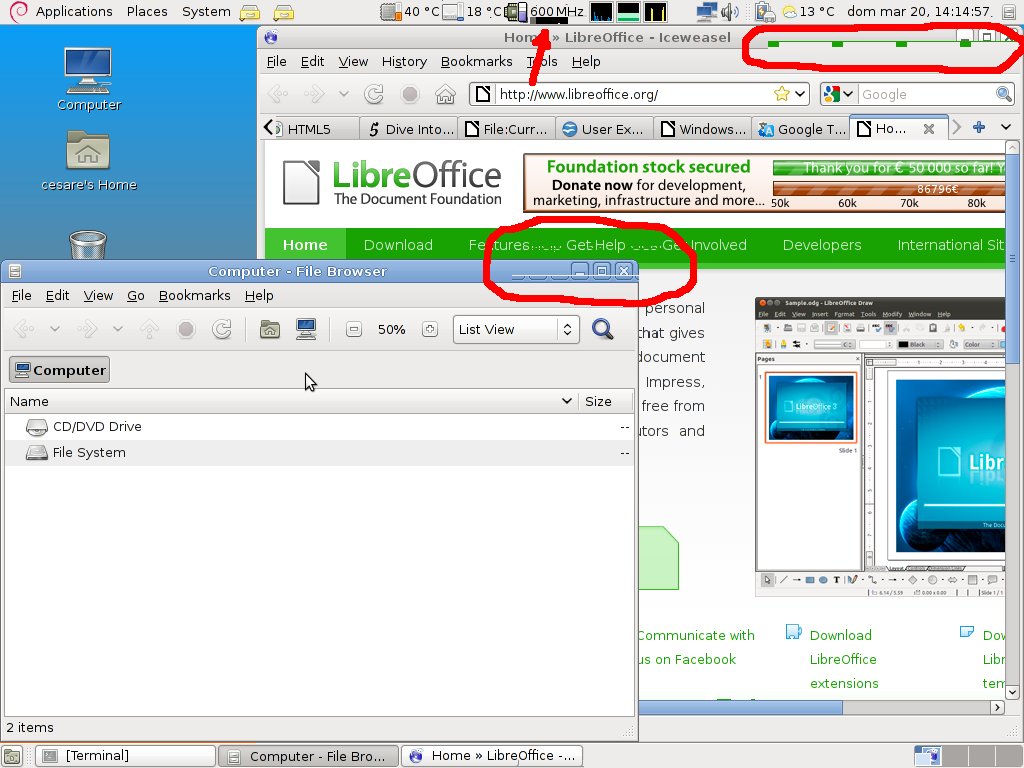Click volume speaker icon in top panel
The image size is (1024, 768).
click(x=729, y=12)
